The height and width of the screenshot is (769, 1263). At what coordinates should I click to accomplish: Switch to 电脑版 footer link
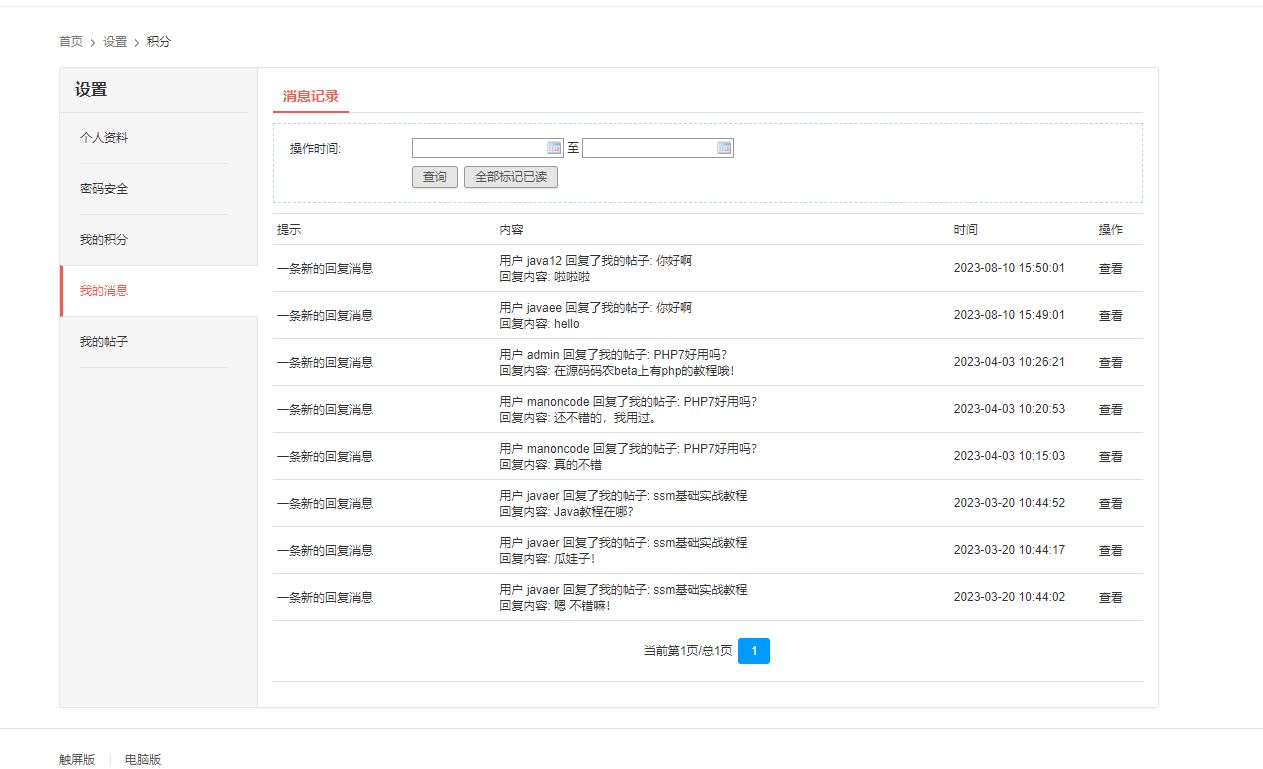tap(143, 760)
